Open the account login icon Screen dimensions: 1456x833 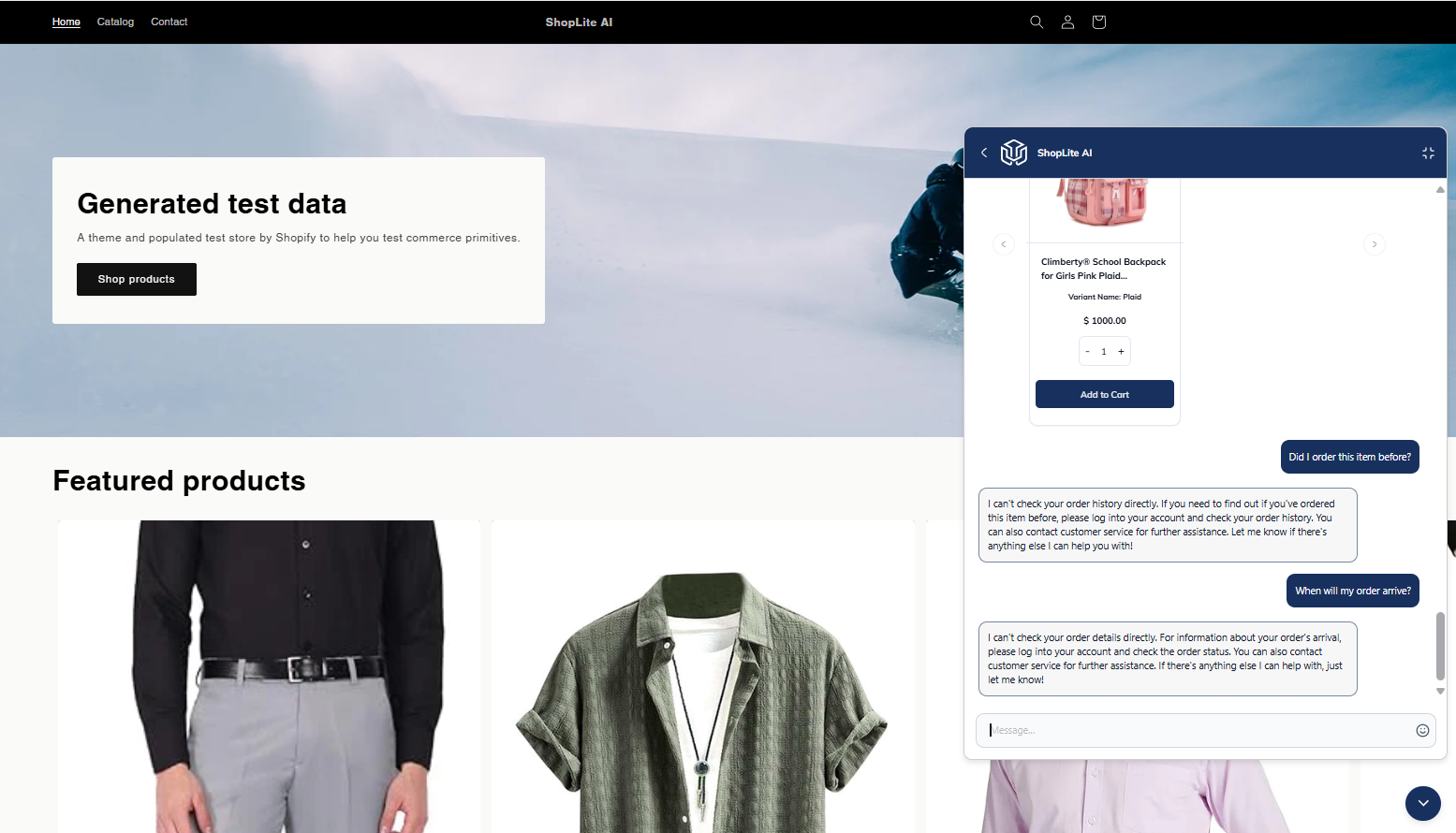point(1067,22)
